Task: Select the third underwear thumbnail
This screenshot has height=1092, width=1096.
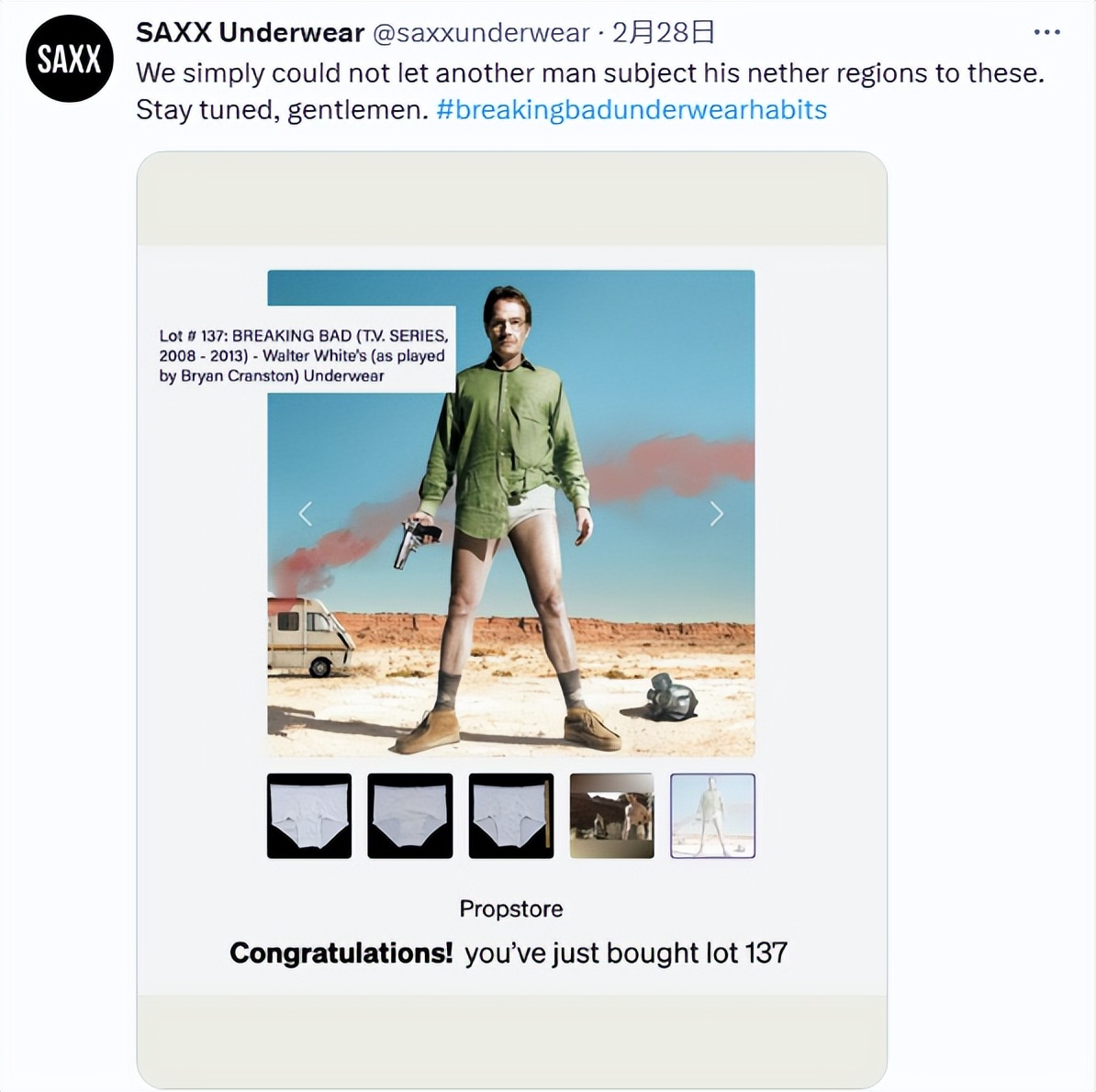Action: click(x=511, y=816)
